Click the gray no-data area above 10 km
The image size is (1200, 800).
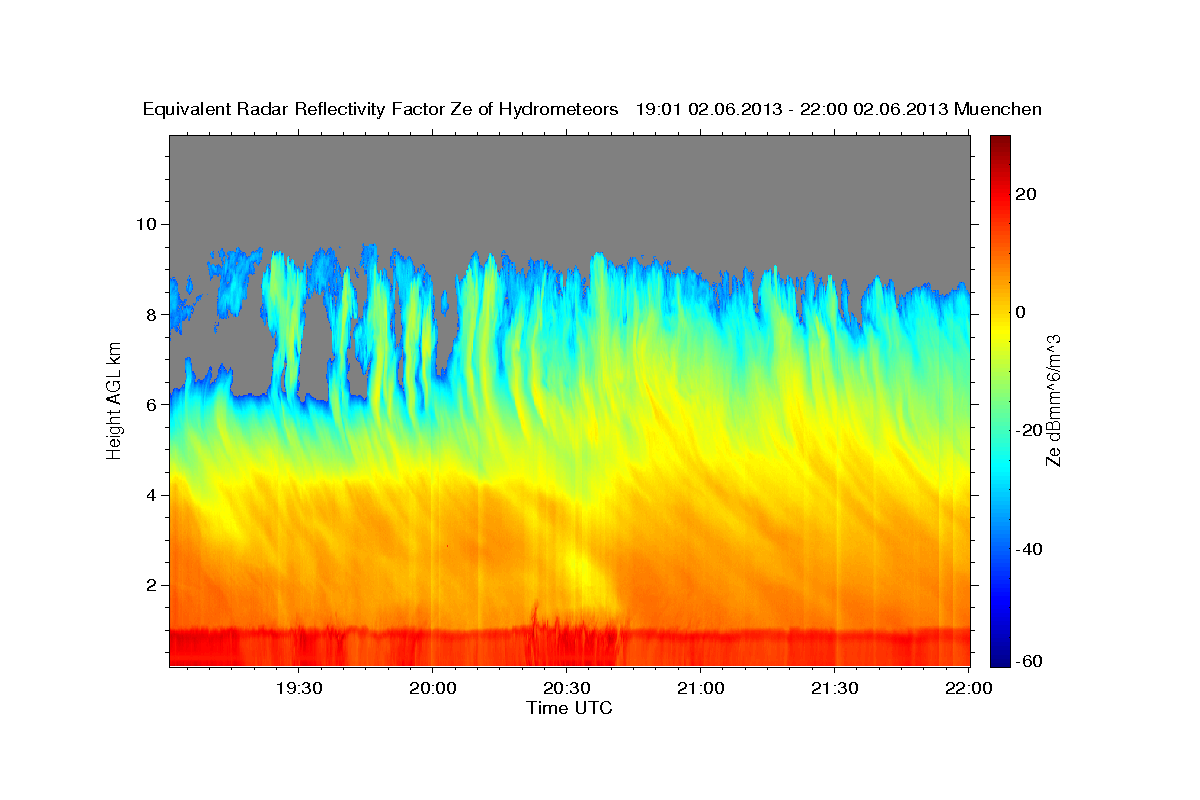570,180
